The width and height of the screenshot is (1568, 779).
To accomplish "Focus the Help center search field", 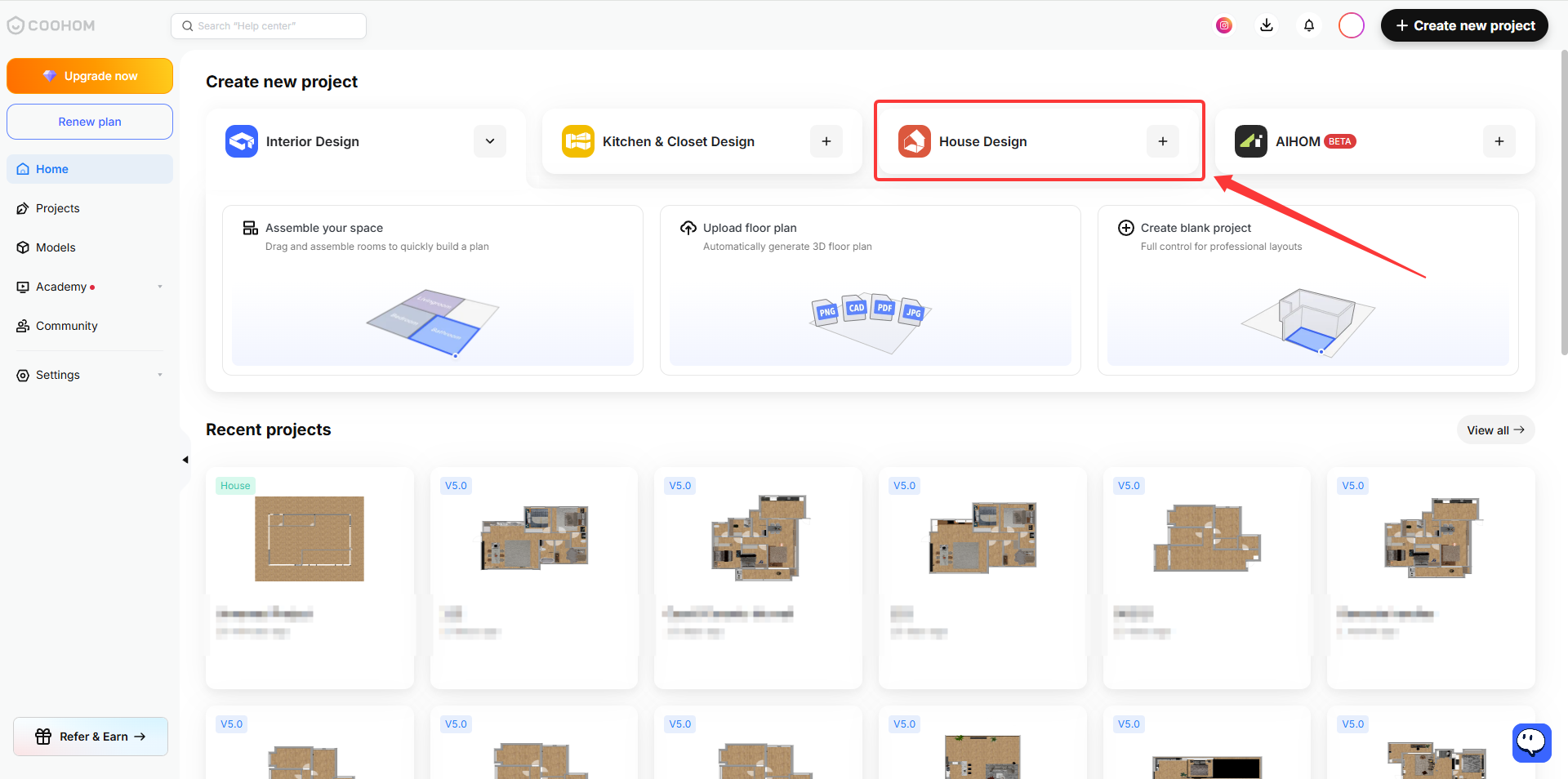I will point(269,26).
